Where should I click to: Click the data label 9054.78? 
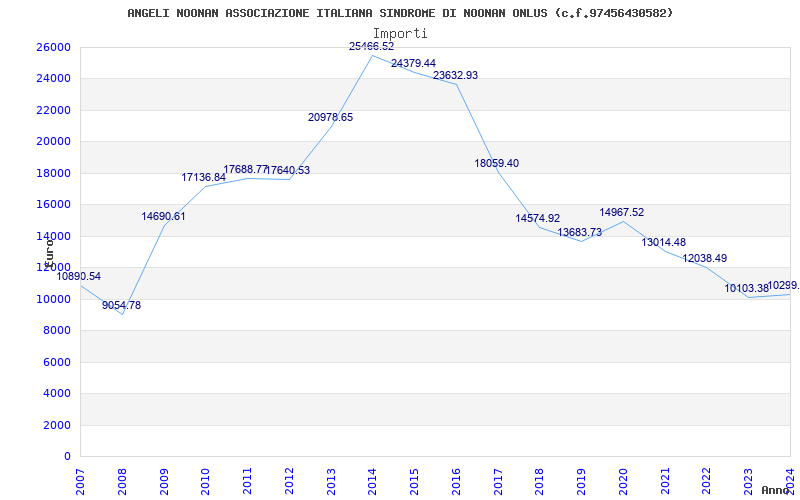121,306
